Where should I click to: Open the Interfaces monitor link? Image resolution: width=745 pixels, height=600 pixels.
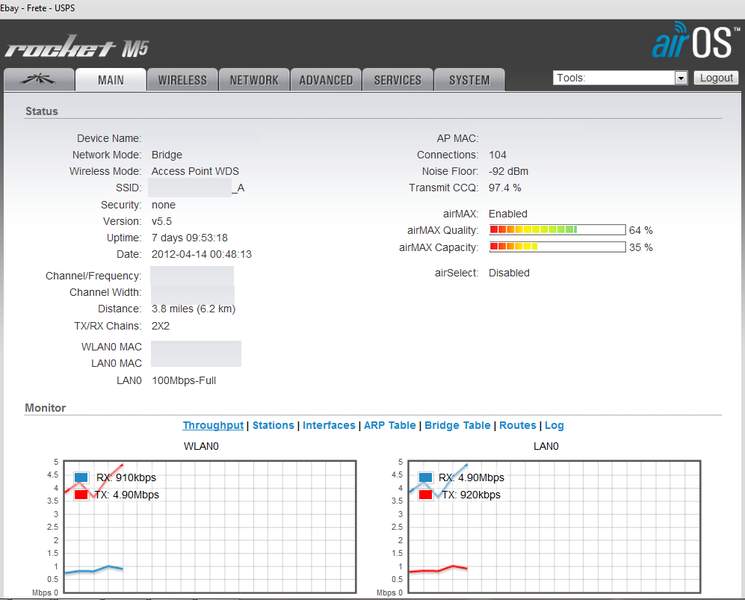(x=329, y=425)
